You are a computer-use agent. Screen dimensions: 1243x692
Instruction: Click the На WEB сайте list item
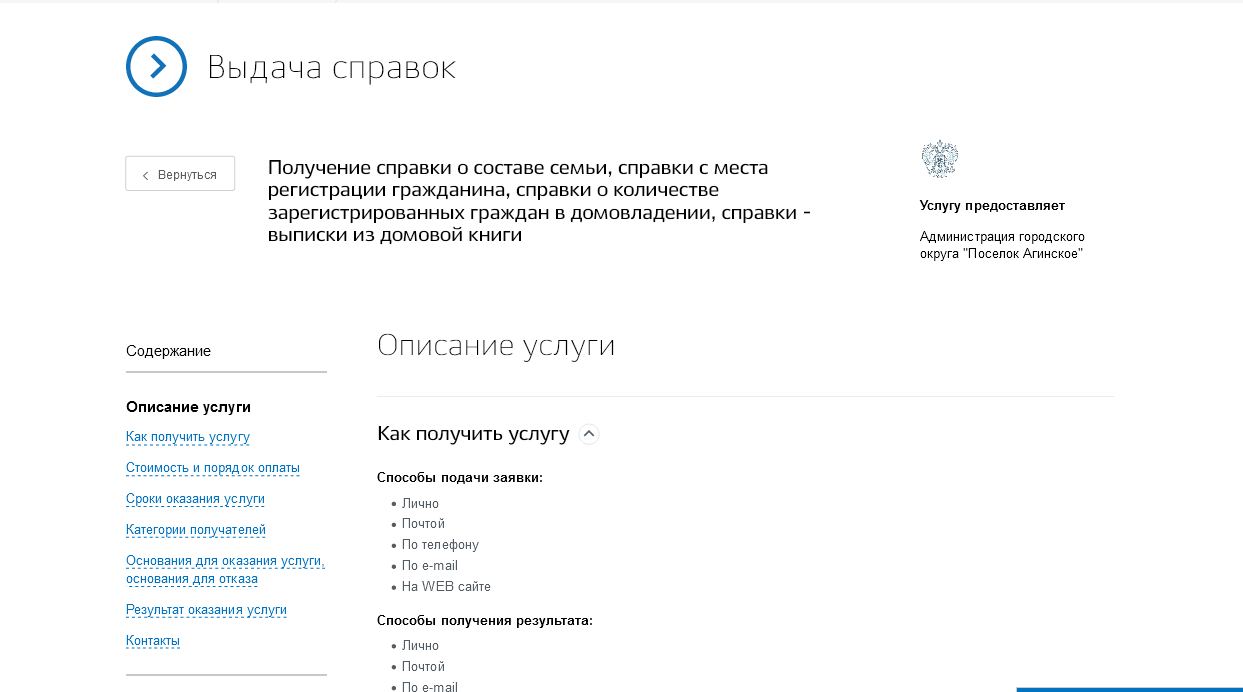446,587
